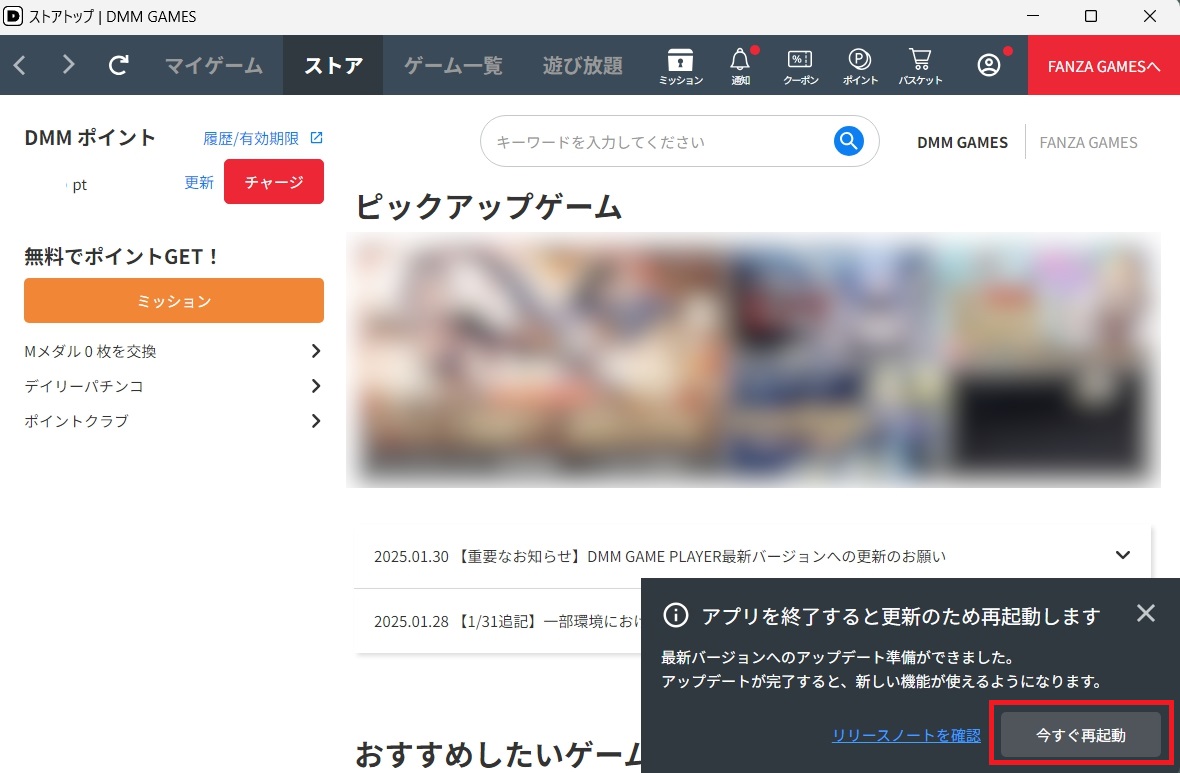
Task: Click the ポイントクラブ text
Action: click(76, 421)
